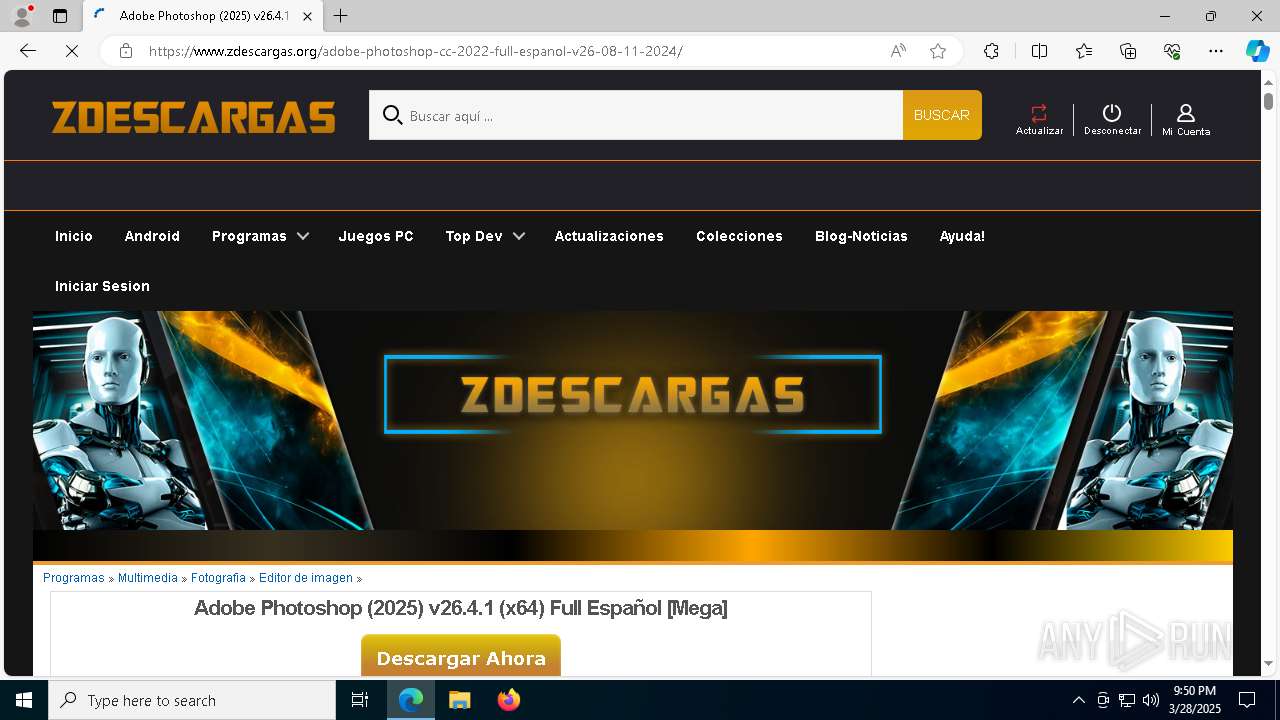Open volume control in tray

tap(1151, 700)
